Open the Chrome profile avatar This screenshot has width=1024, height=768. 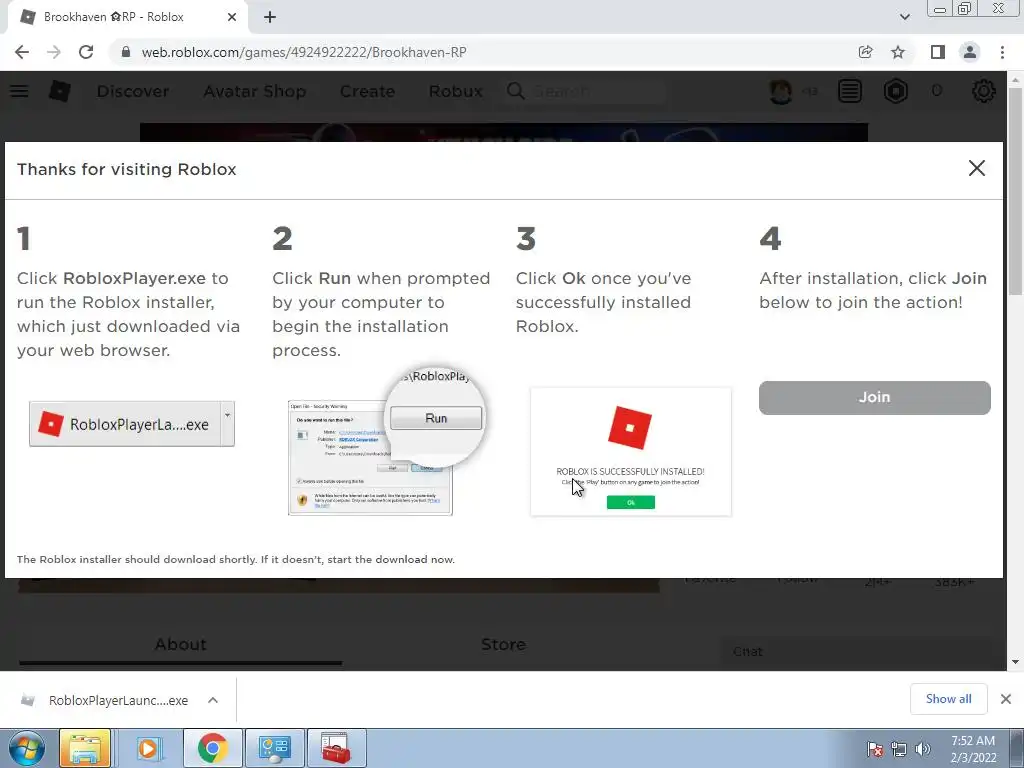pos(970,52)
